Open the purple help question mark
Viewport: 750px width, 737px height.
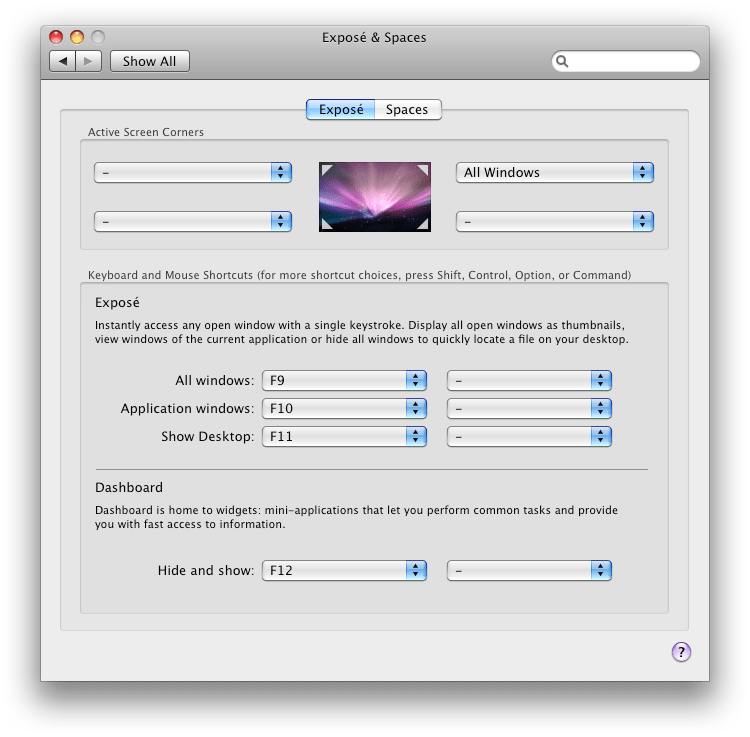coord(681,651)
